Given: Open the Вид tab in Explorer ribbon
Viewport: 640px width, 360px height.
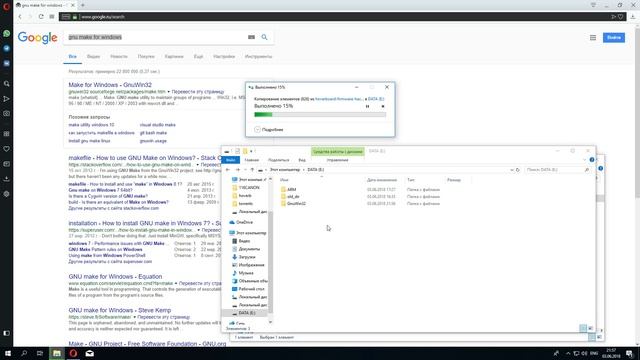Looking at the screenshot, I should (x=302, y=160).
